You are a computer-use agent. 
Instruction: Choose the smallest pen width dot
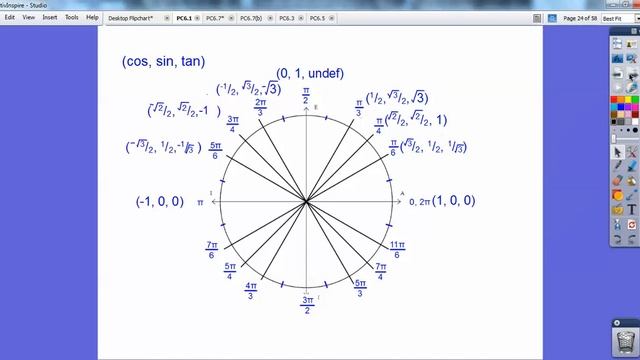click(614, 130)
